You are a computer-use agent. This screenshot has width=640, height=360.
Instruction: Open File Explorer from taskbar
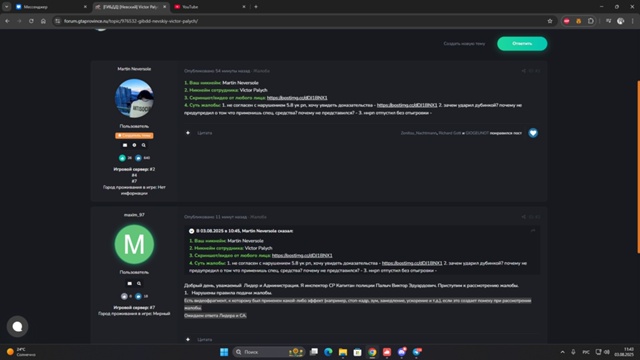pos(343,352)
